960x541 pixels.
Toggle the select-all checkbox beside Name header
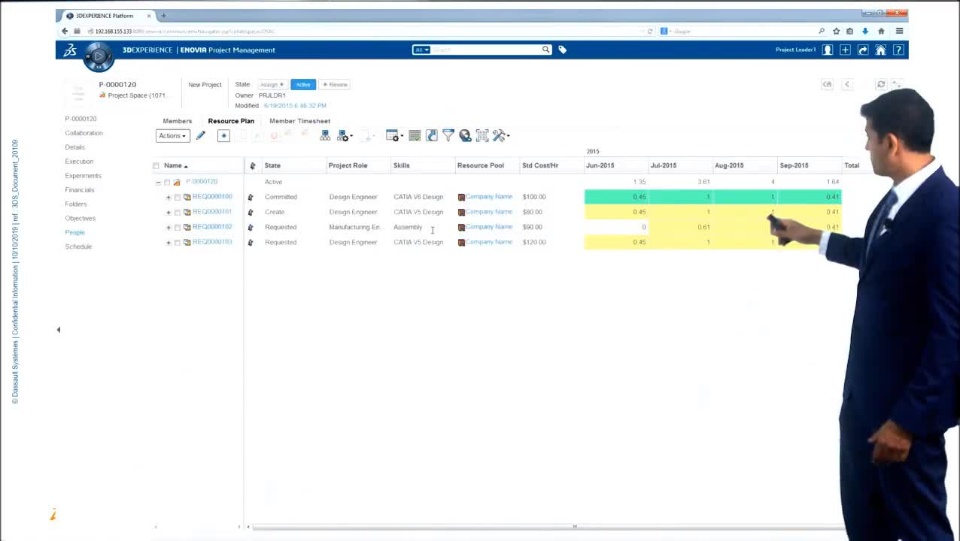click(x=156, y=166)
